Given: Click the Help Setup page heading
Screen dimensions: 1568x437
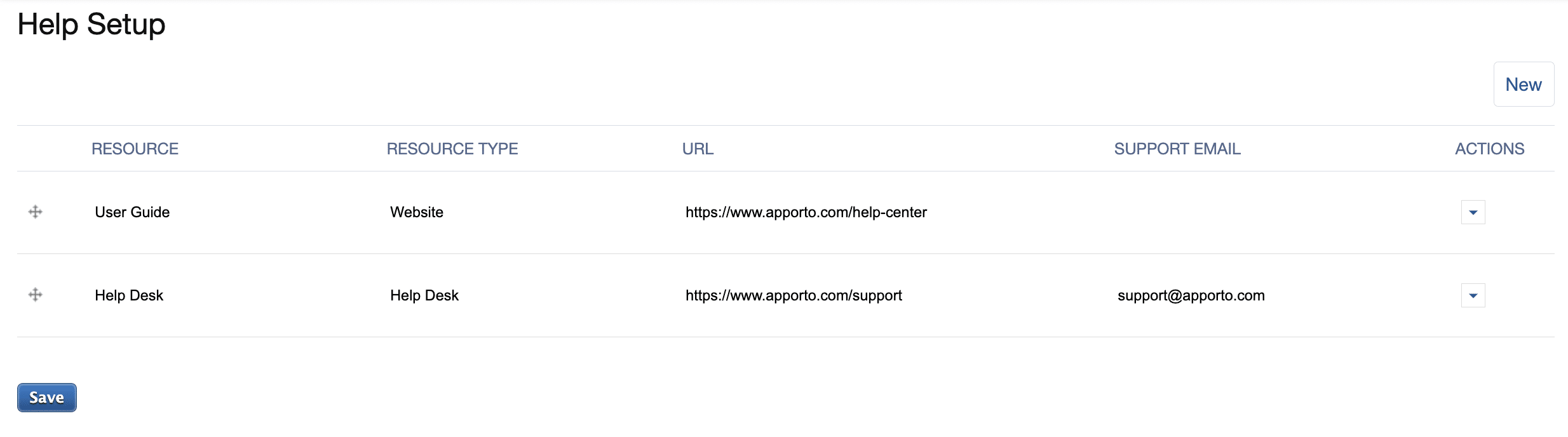Looking at the screenshot, I should coord(91,25).
